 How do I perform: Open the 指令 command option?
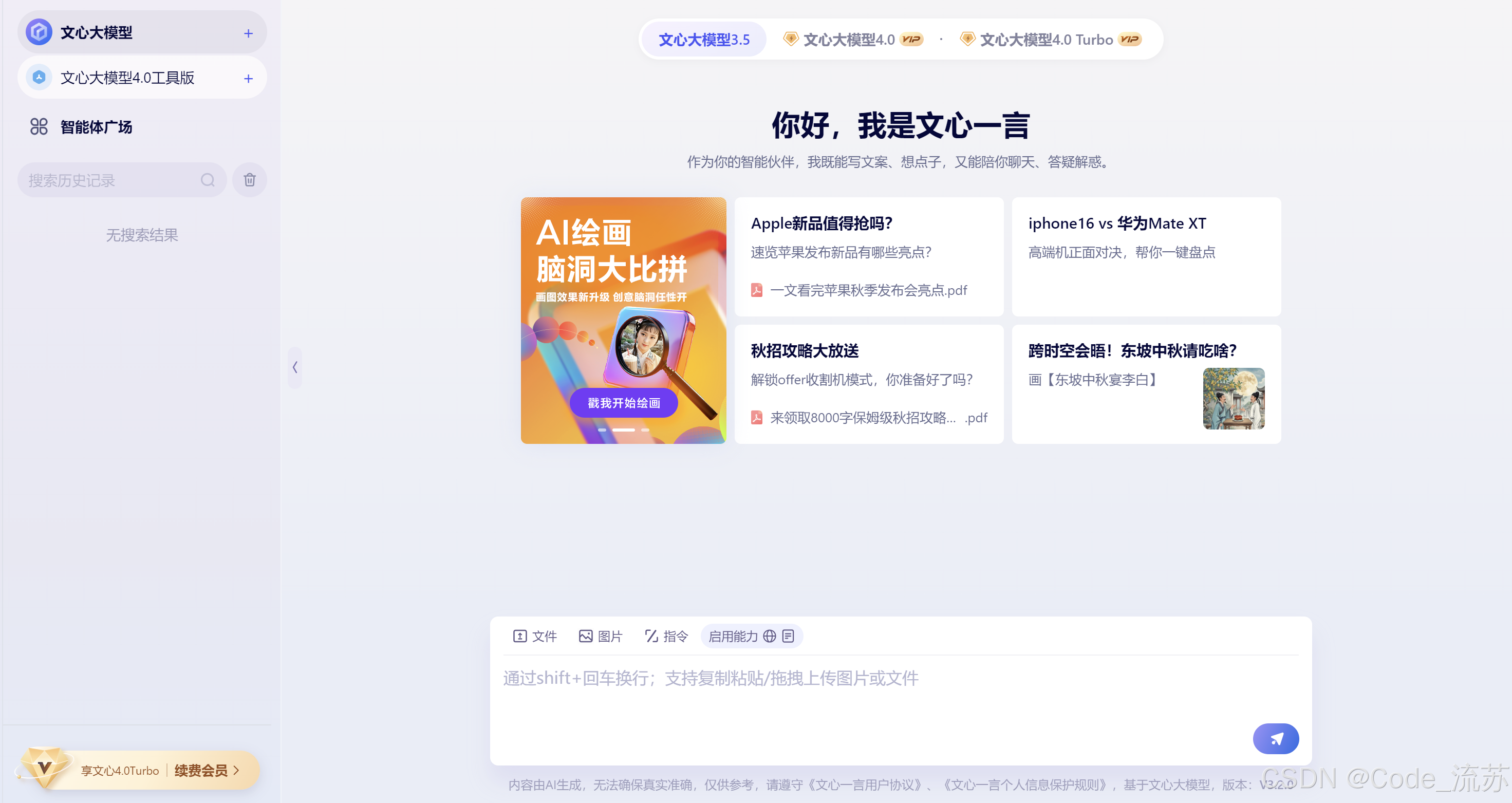pos(666,636)
